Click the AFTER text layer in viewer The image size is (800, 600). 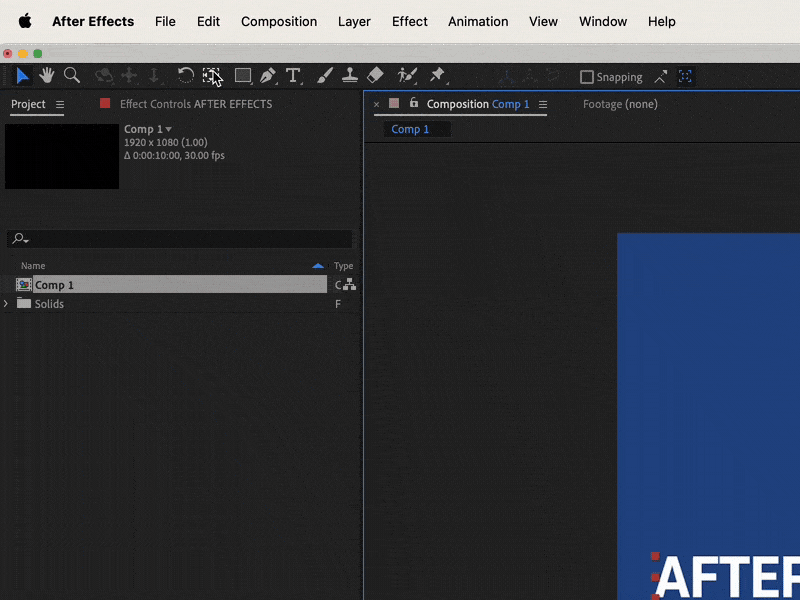[727, 577]
